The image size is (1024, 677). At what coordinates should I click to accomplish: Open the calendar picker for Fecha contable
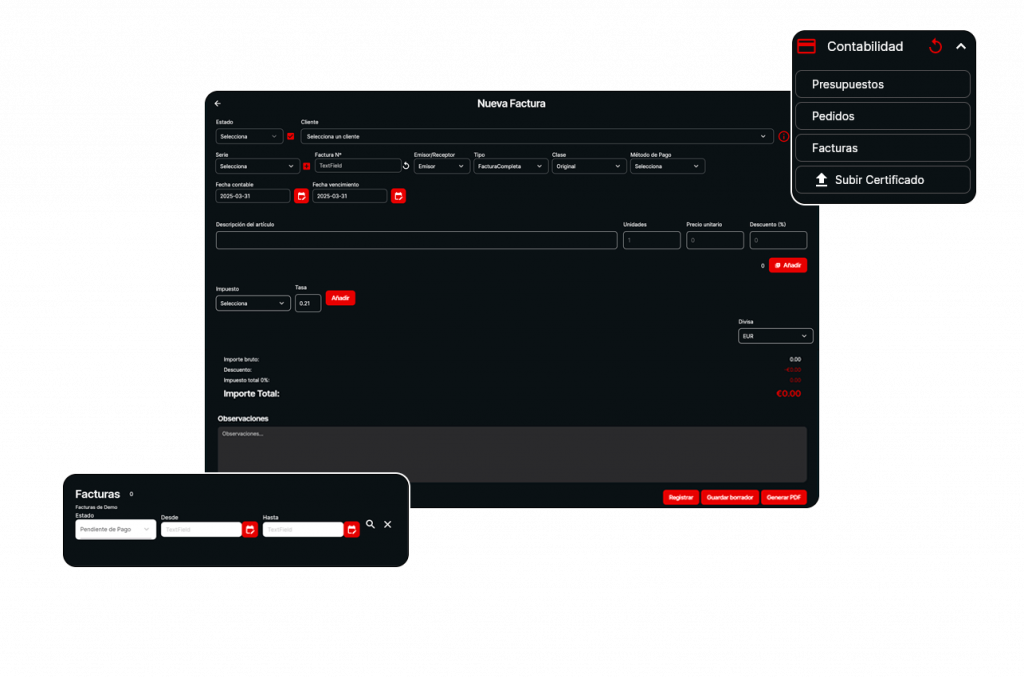302,196
